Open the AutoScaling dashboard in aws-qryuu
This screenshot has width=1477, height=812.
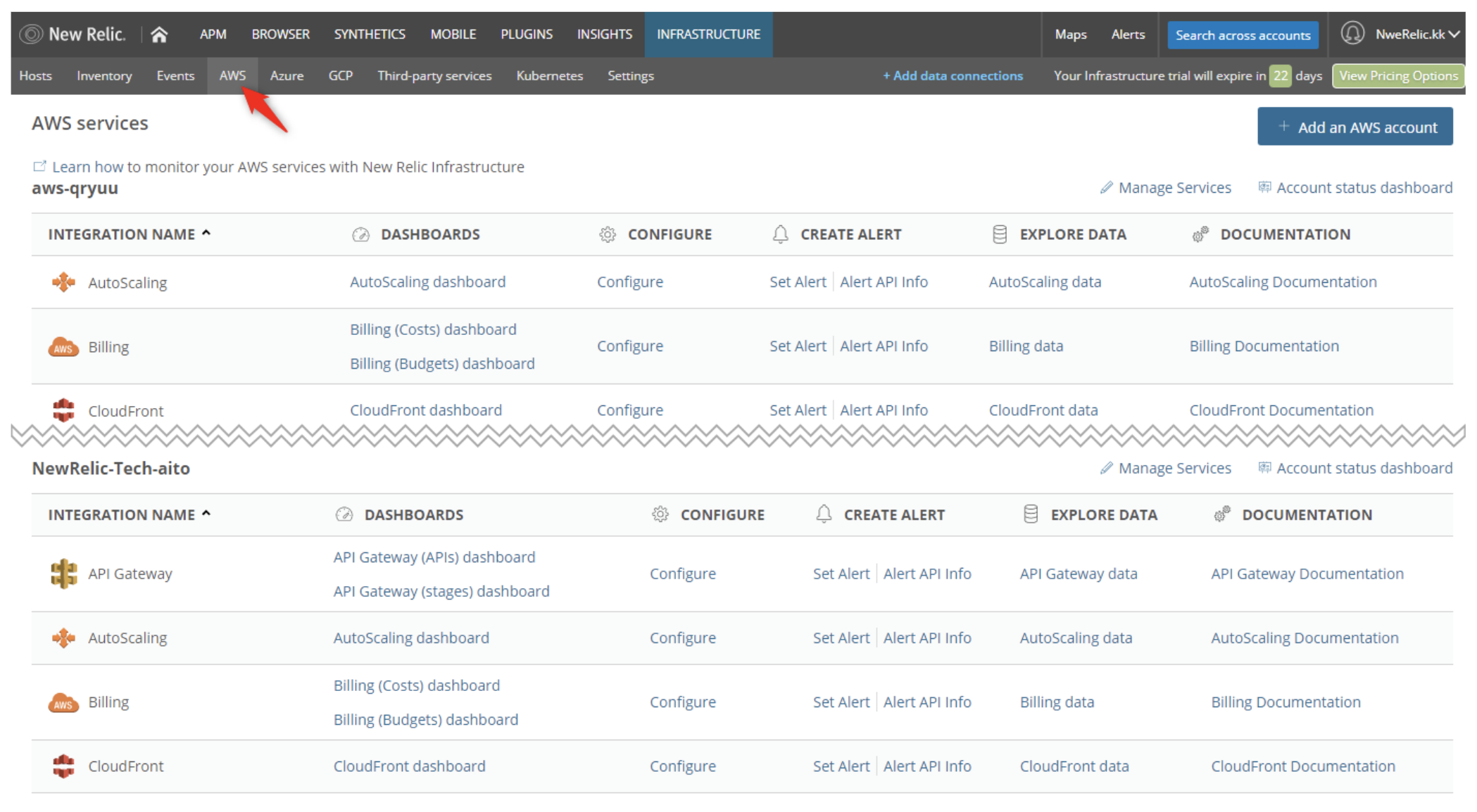(427, 281)
